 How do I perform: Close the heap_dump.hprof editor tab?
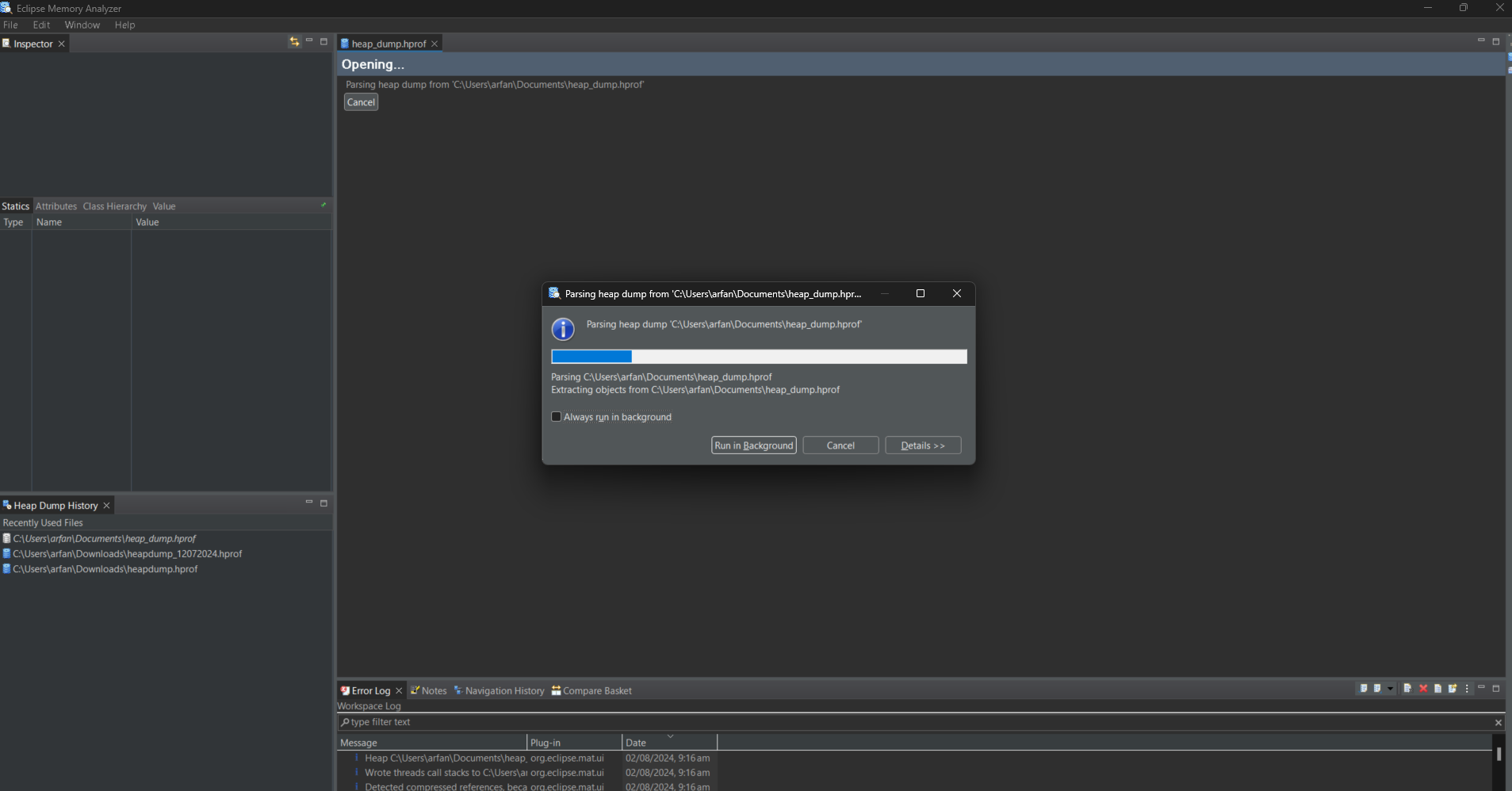(x=434, y=44)
